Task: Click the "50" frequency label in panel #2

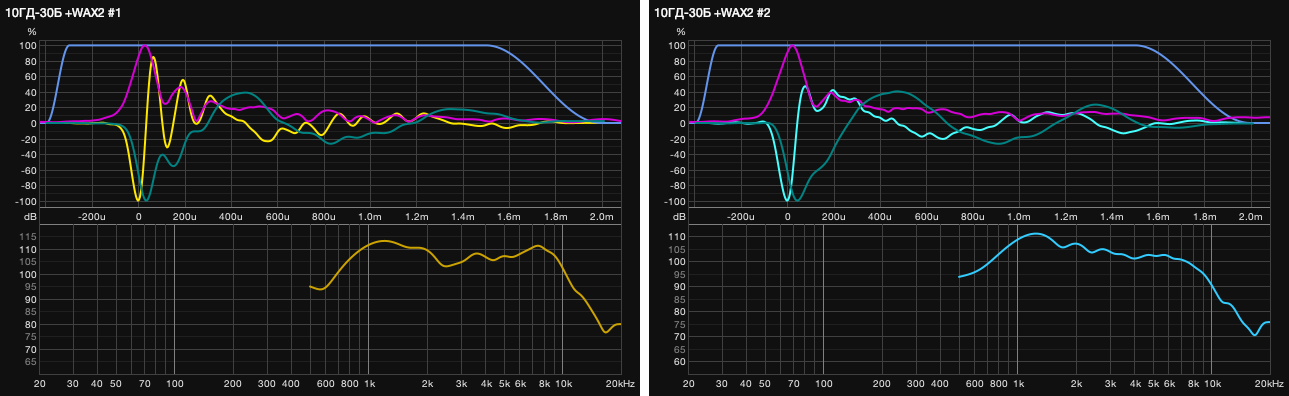Action: [766, 384]
